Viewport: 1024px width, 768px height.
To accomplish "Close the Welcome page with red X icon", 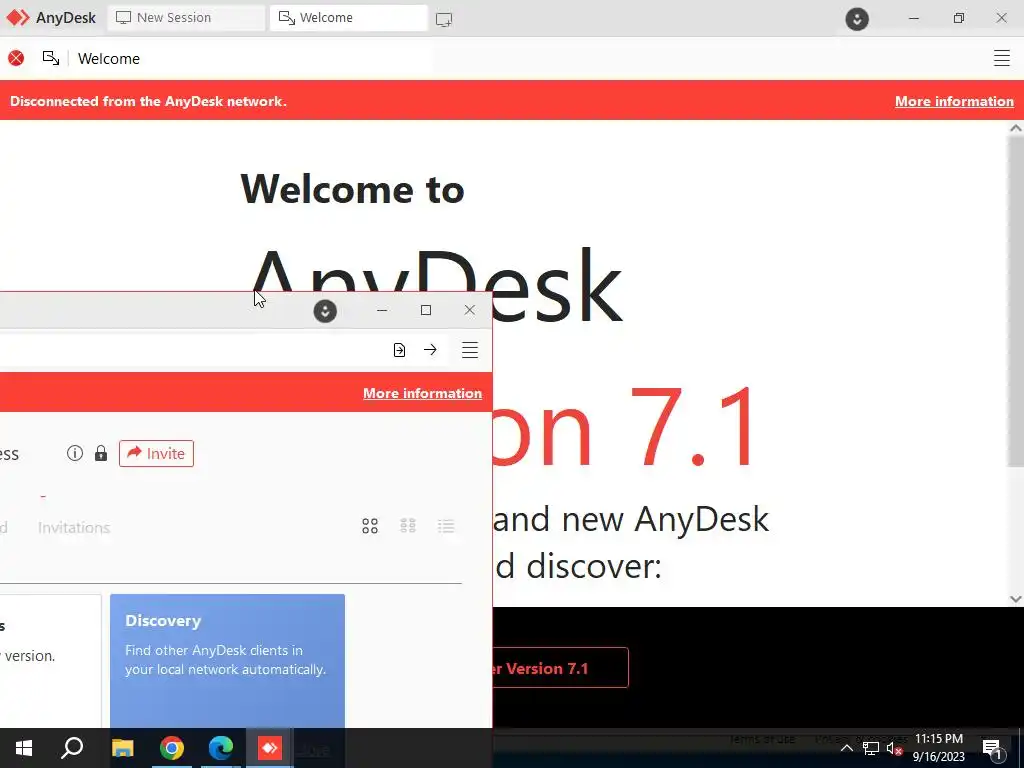I will tap(16, 58).
